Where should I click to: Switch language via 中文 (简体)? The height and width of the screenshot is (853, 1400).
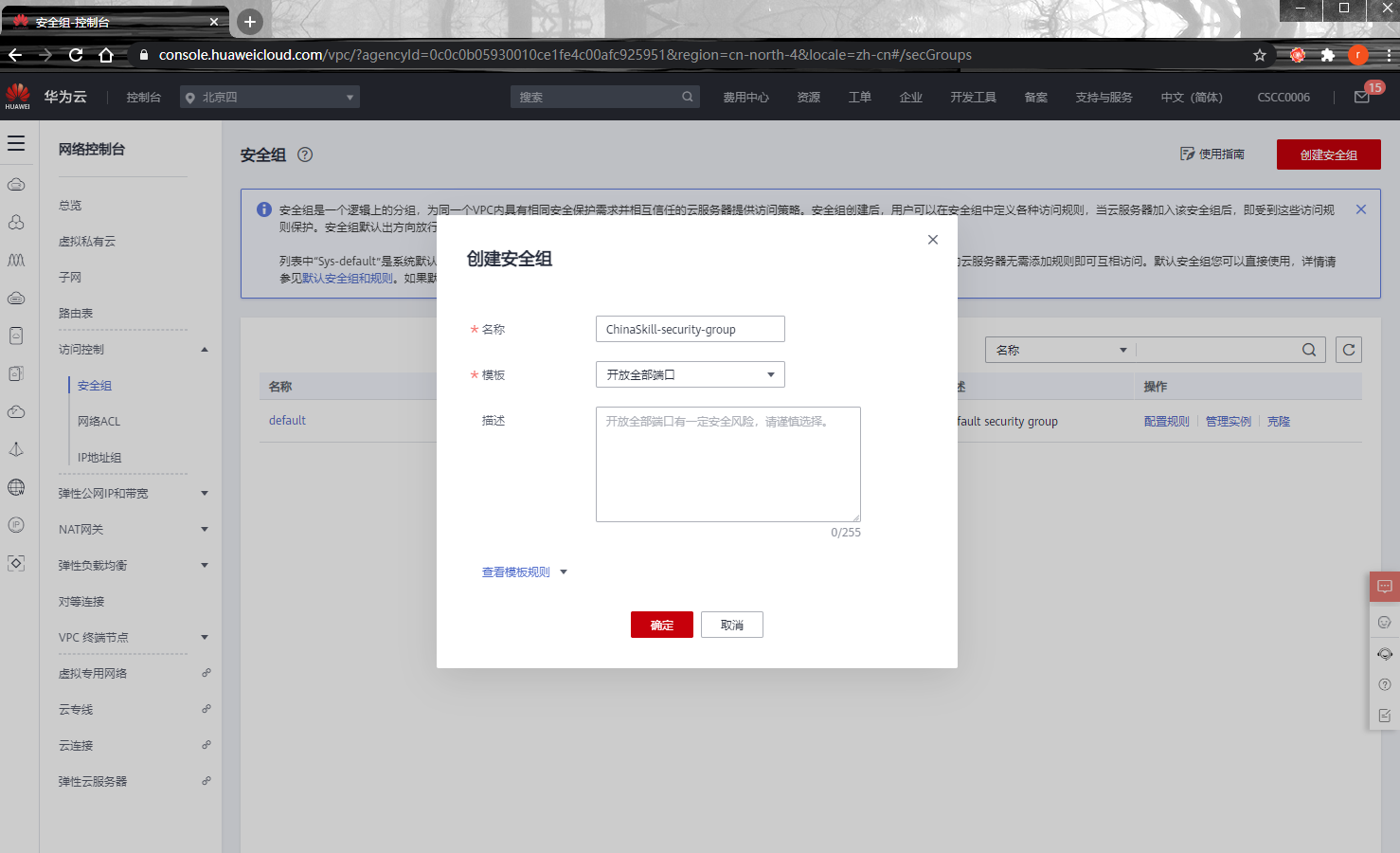click(x=1192, y=97)
